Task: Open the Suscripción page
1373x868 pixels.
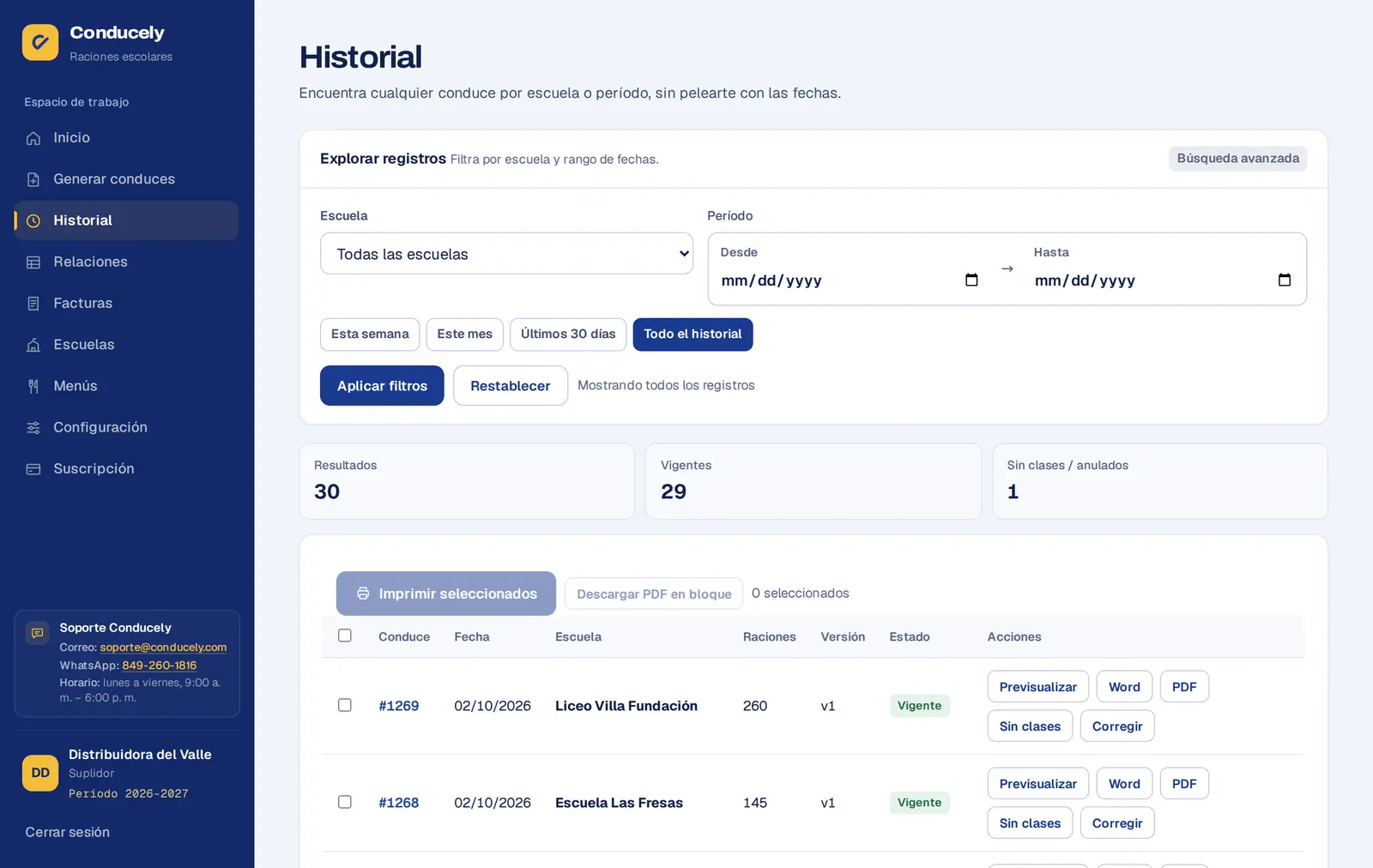Action: (126, 468)
